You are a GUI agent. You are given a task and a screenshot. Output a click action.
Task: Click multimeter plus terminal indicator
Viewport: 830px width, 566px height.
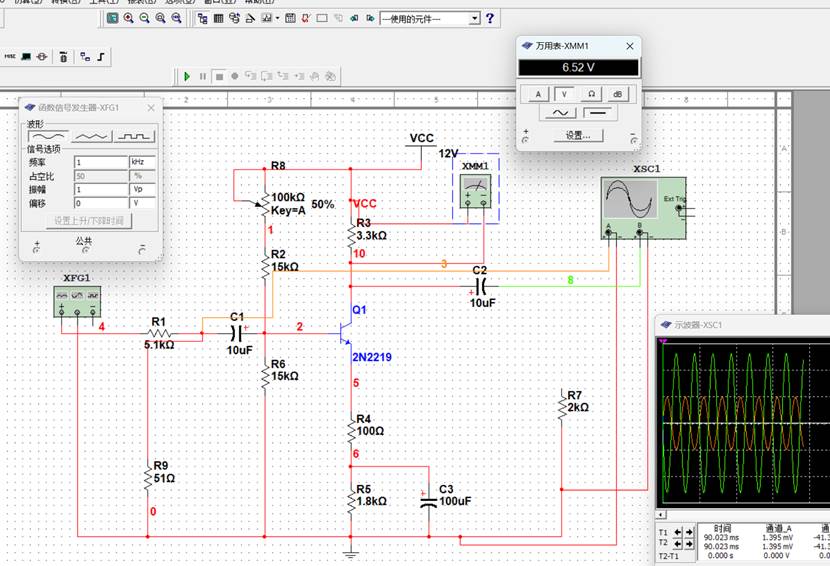pyautogui.click(x=525, y=140)
